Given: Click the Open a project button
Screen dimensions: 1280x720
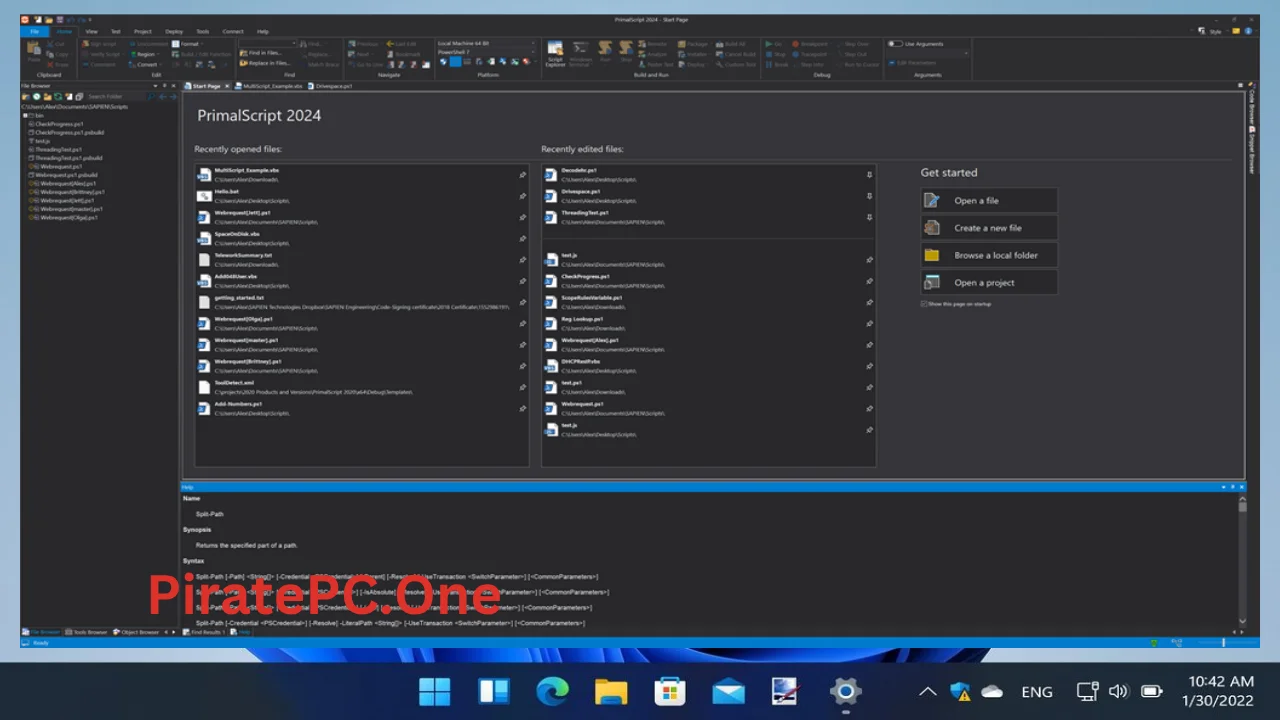Looking at the screenshot, I should (x=988, y=282).
